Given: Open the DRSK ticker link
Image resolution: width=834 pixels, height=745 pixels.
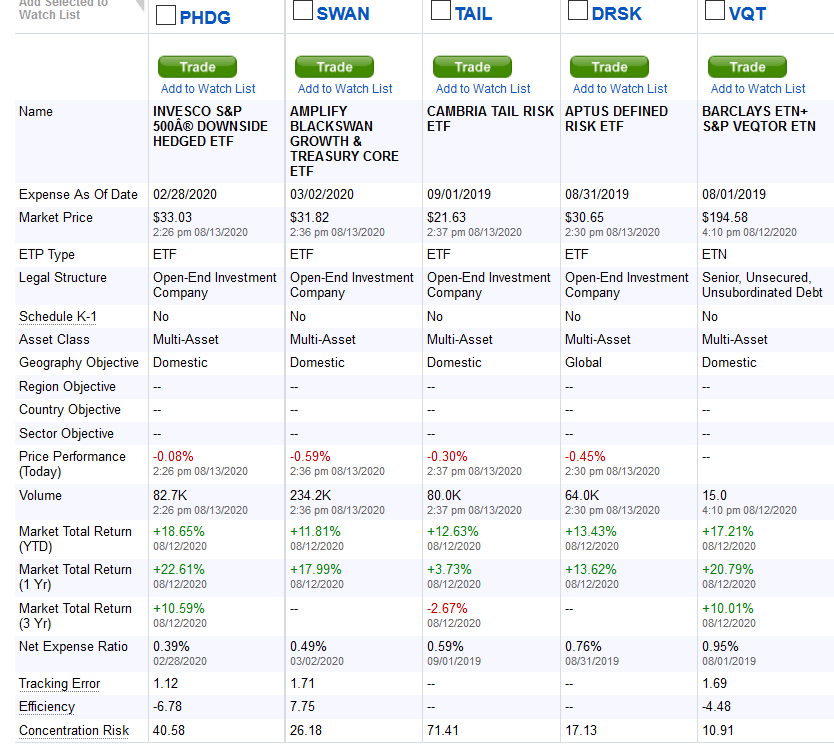Looking at the screenshot, I should tap(617, 13).
